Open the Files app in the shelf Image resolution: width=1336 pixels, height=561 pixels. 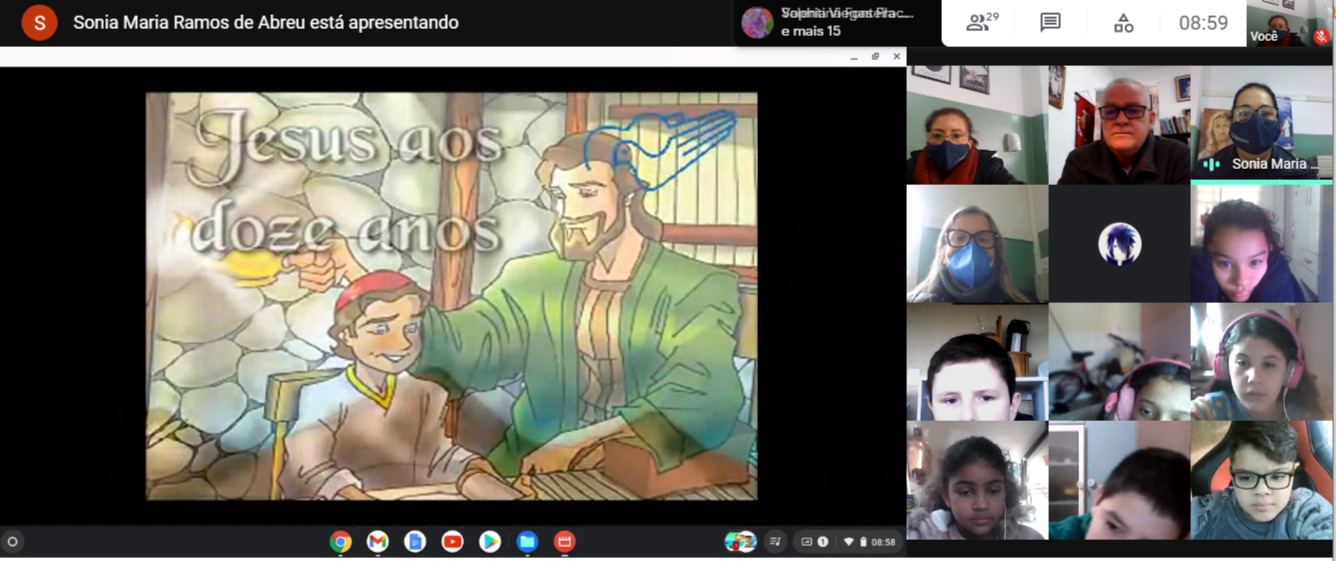click(527, 541)
